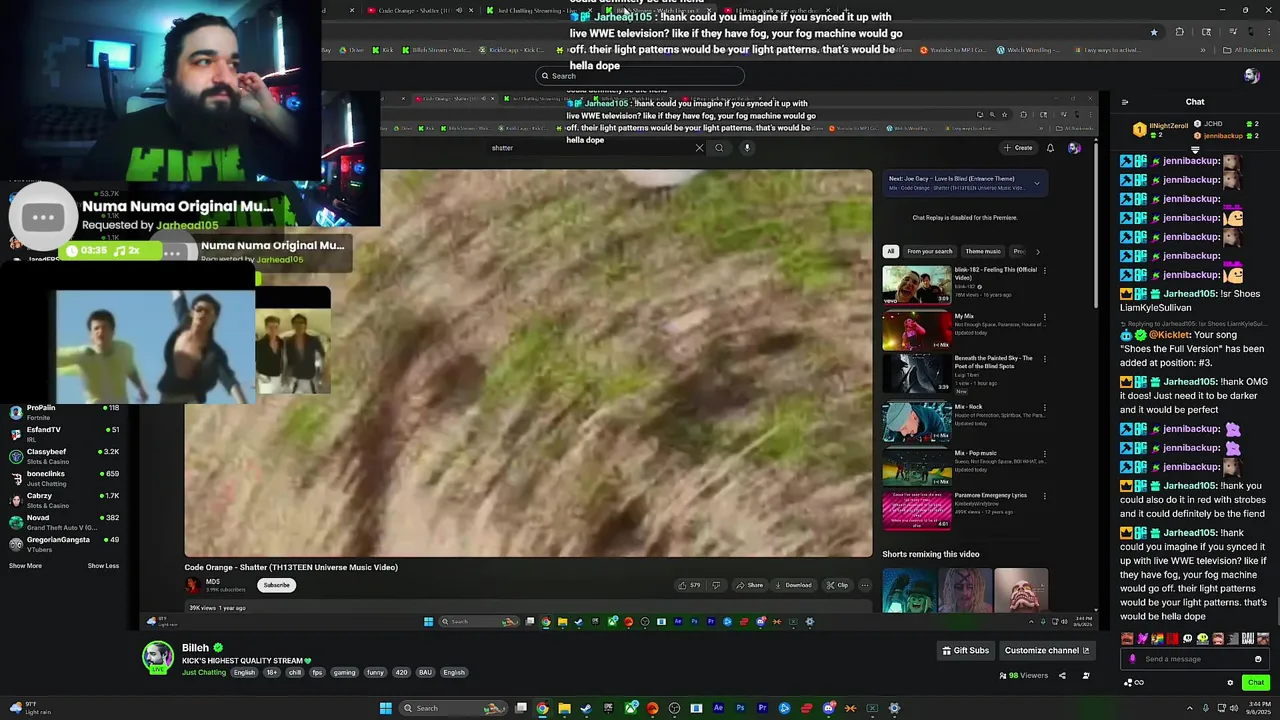Image resolution: width=1280 pixels, height=720 pixels.
Task: Open Discord from the taskbar
Action: pyautogui.click(x=829, y=708)
